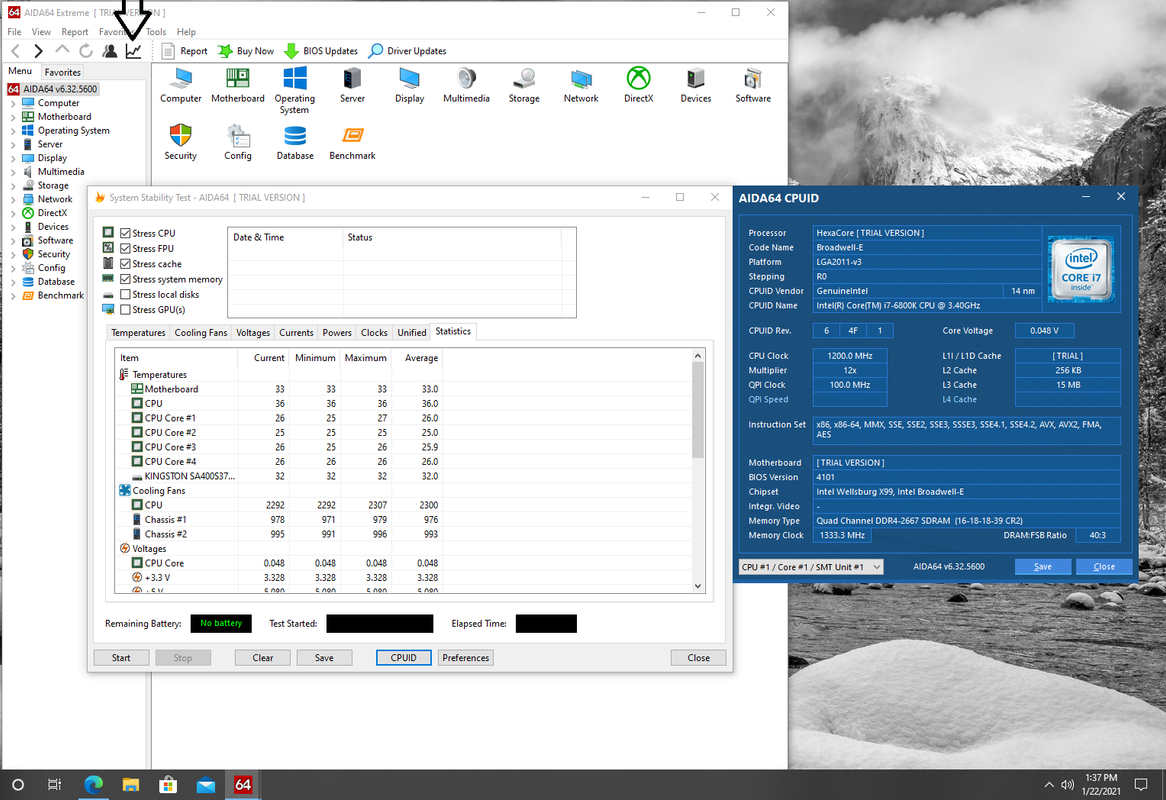Start the stability test

(x=121, y=658)
